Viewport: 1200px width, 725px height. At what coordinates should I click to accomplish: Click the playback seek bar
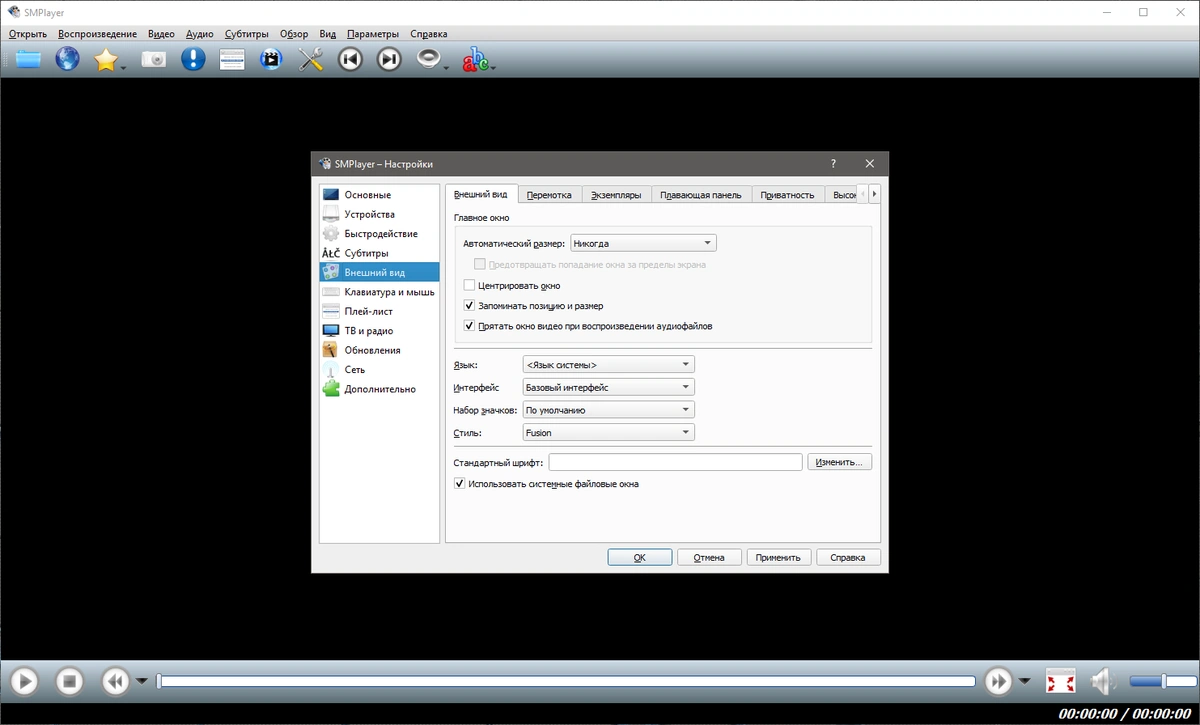pyautogui.click(x=566, y=682)
